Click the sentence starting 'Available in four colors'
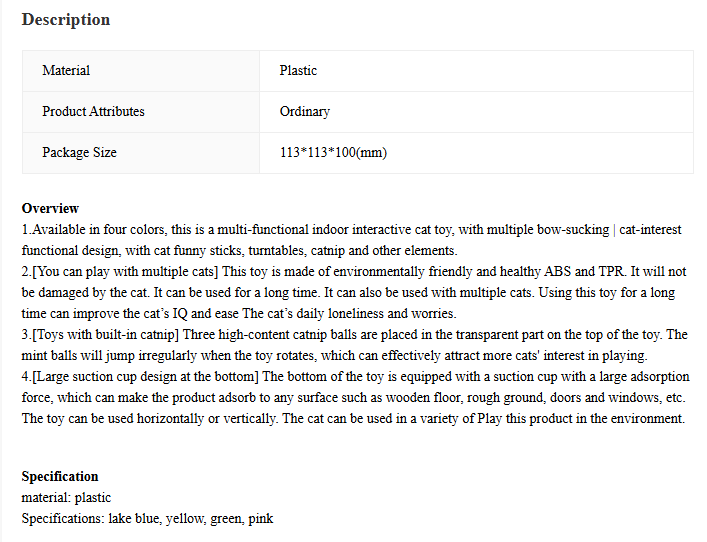Image resolution: width=707 pixels, height=542 pixels. click(x=351, y=240)
